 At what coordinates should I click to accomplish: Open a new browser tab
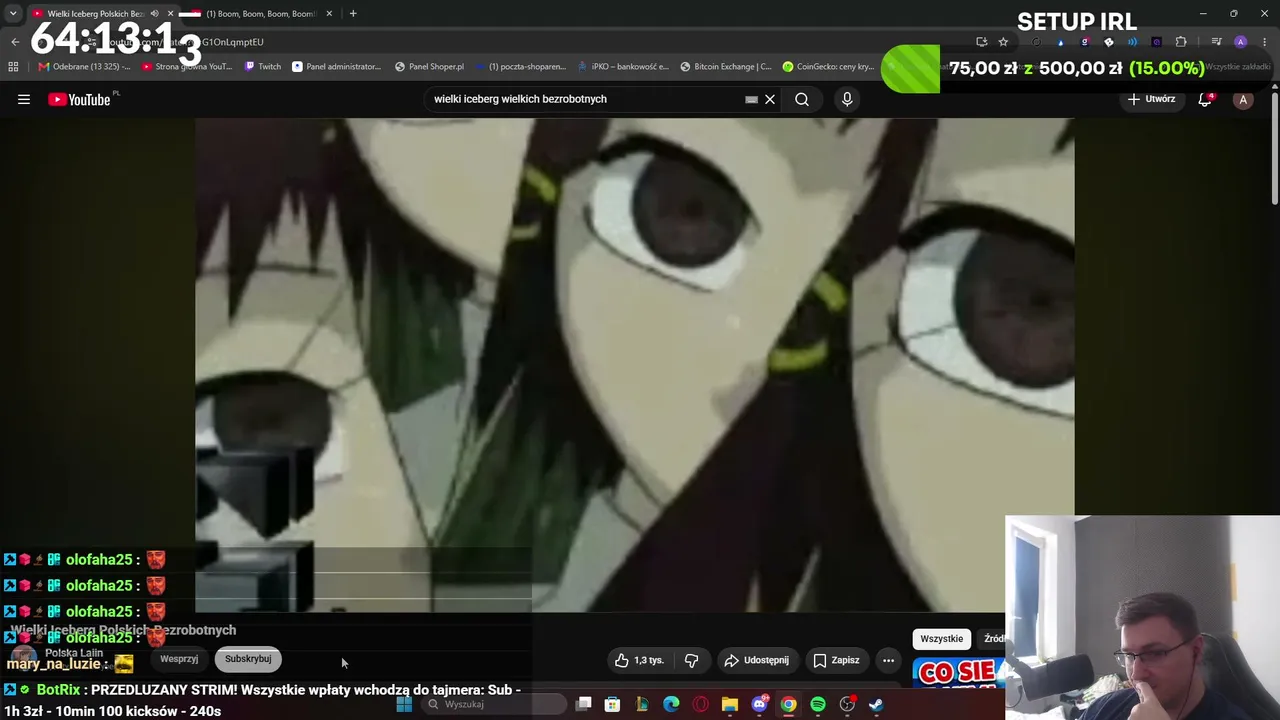[x=353, y=14]
